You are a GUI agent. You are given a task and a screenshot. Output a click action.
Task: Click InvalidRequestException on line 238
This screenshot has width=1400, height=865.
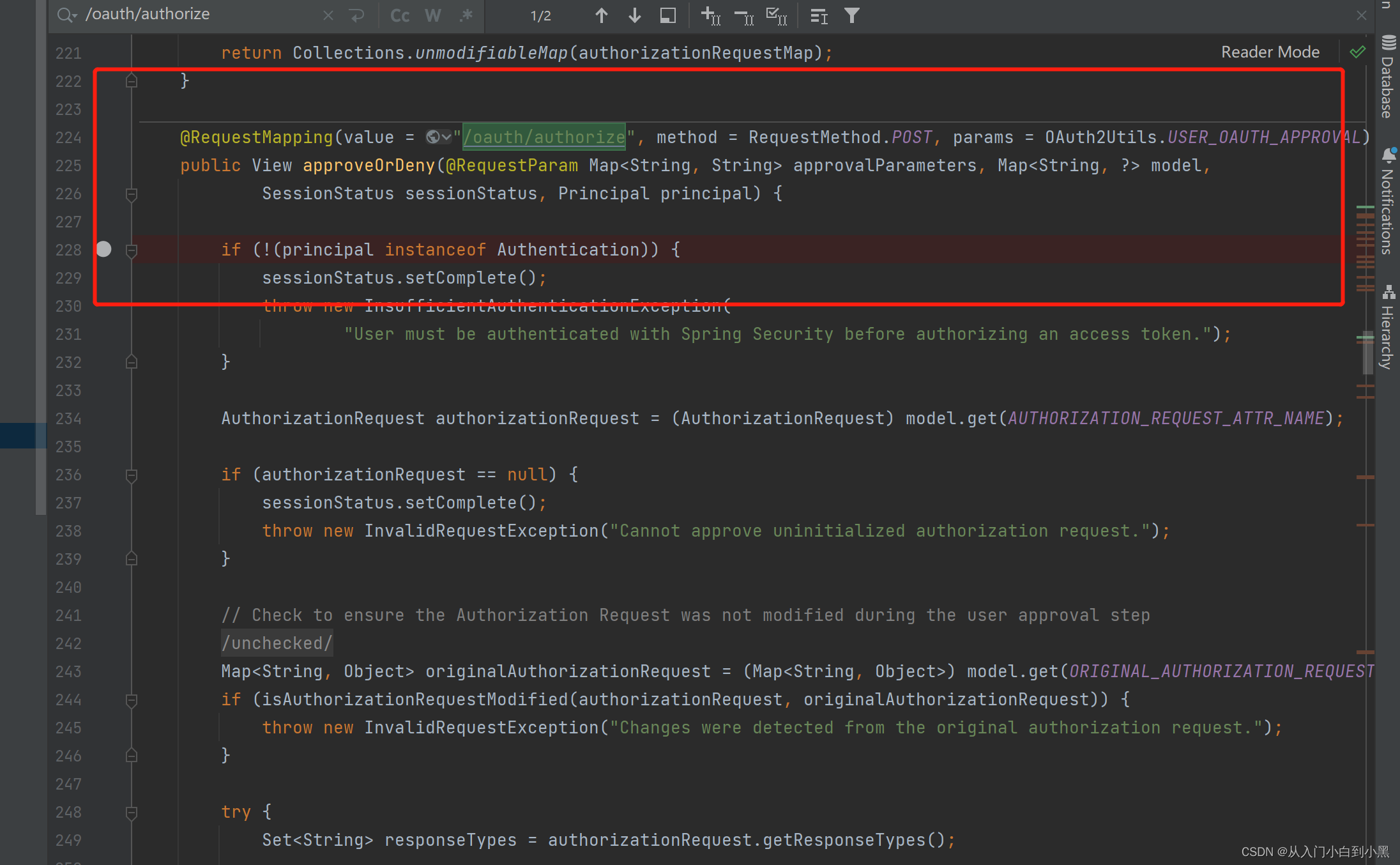482,531
